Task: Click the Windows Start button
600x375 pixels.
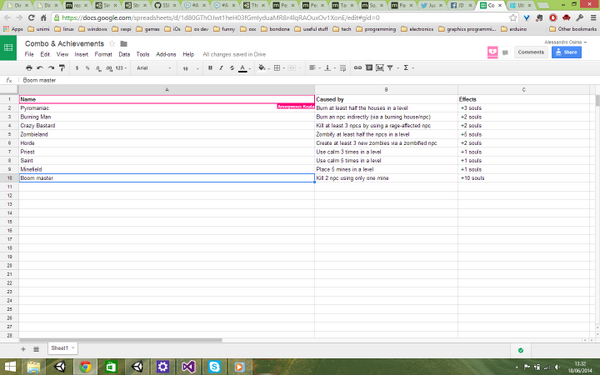Action: point(10,367)
